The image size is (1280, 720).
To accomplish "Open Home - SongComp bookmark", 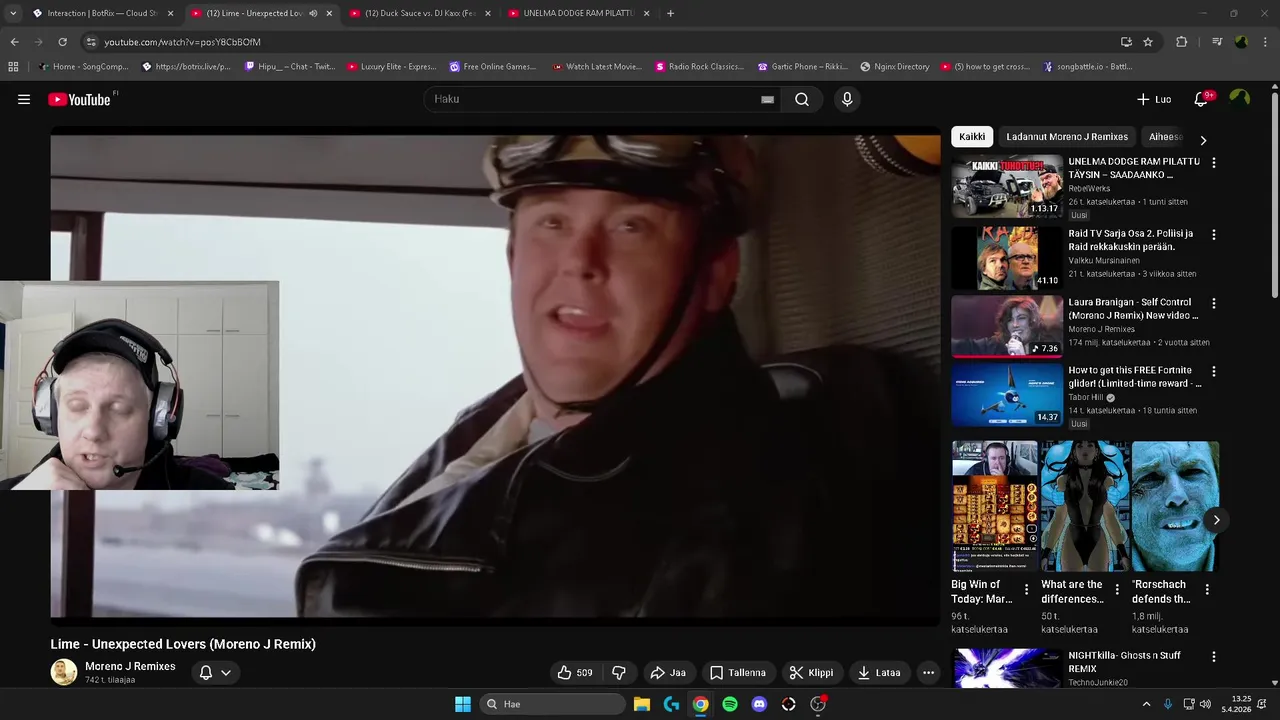I will click(x=83, y=67).
